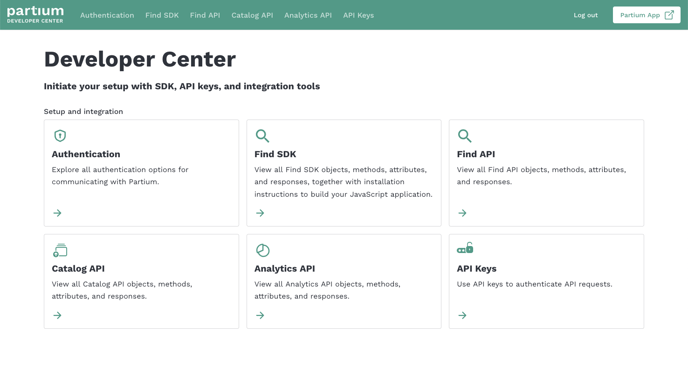Click the Analytics API pie chart icon
Image resolution: width=688 pixels, height=380 pixels.
click(x=262, y=250)
